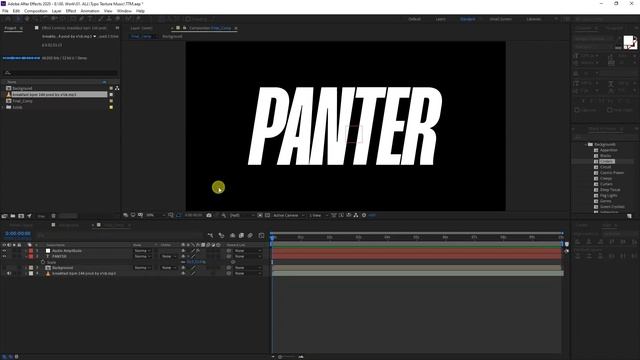Image resolution: width=640 pixels, height=360 pixels.
Task: Hide the Audio Amplitude layer eye
Action: (4, 251)
